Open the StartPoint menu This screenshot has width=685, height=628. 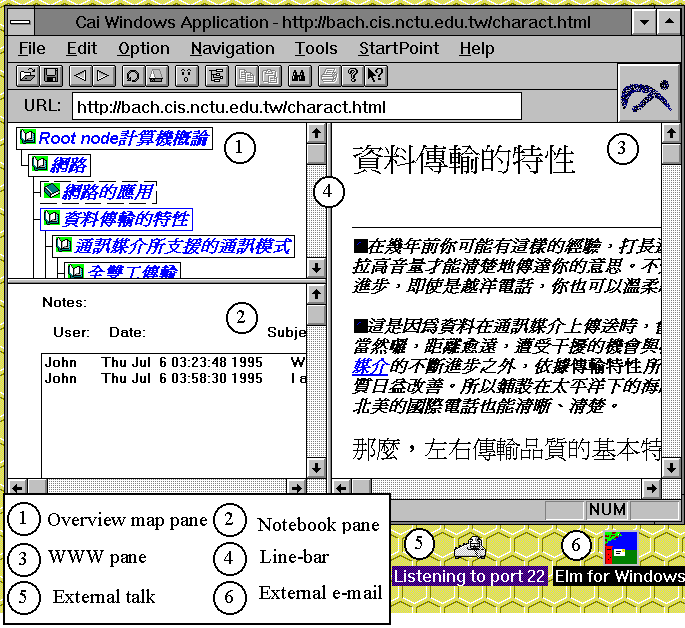point(398,48)
